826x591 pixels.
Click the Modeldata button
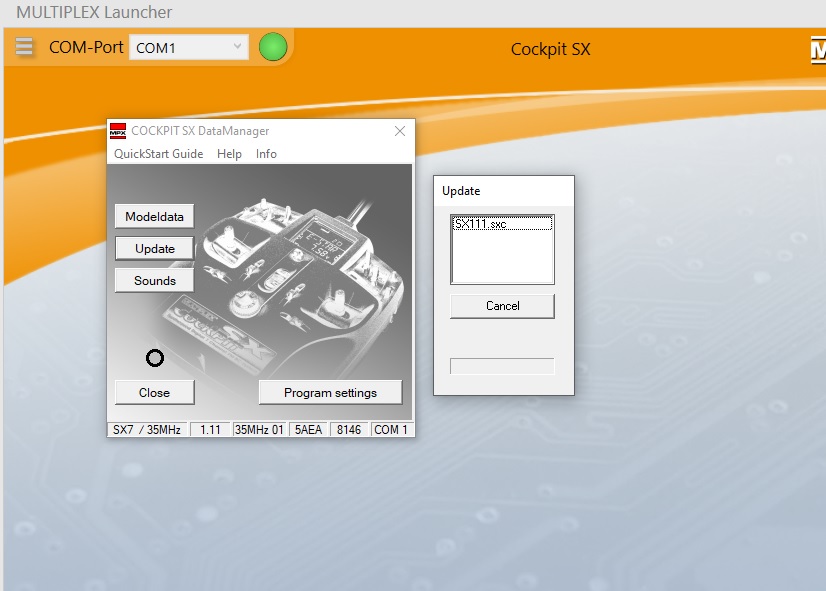(154, 216)
